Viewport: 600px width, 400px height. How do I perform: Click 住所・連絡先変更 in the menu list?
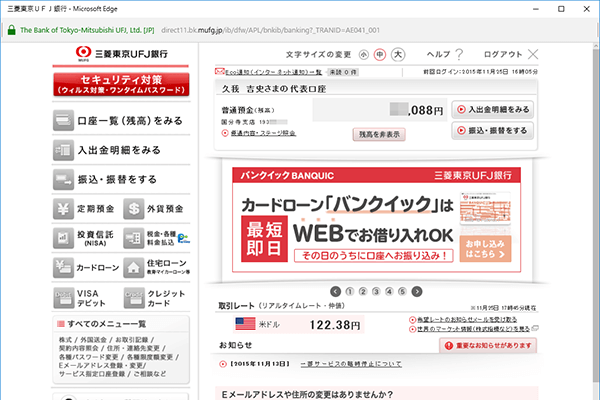pos(133,348)
